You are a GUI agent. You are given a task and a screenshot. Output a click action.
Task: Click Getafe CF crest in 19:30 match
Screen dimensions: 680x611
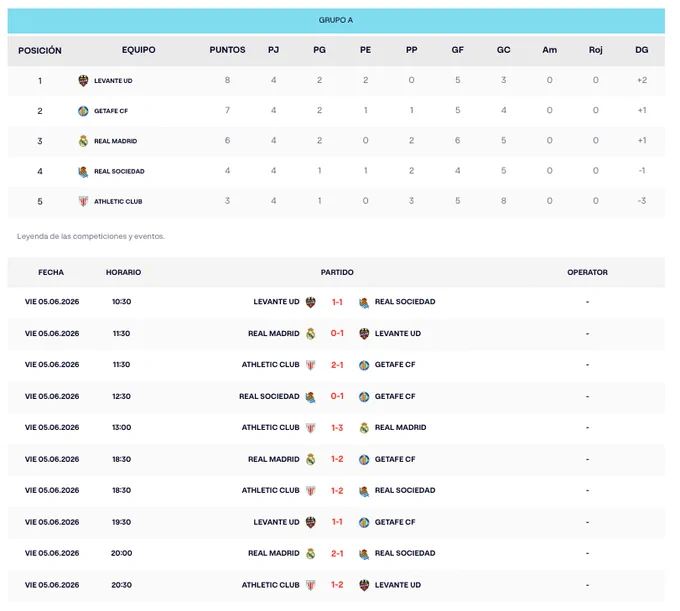(364, 523)
